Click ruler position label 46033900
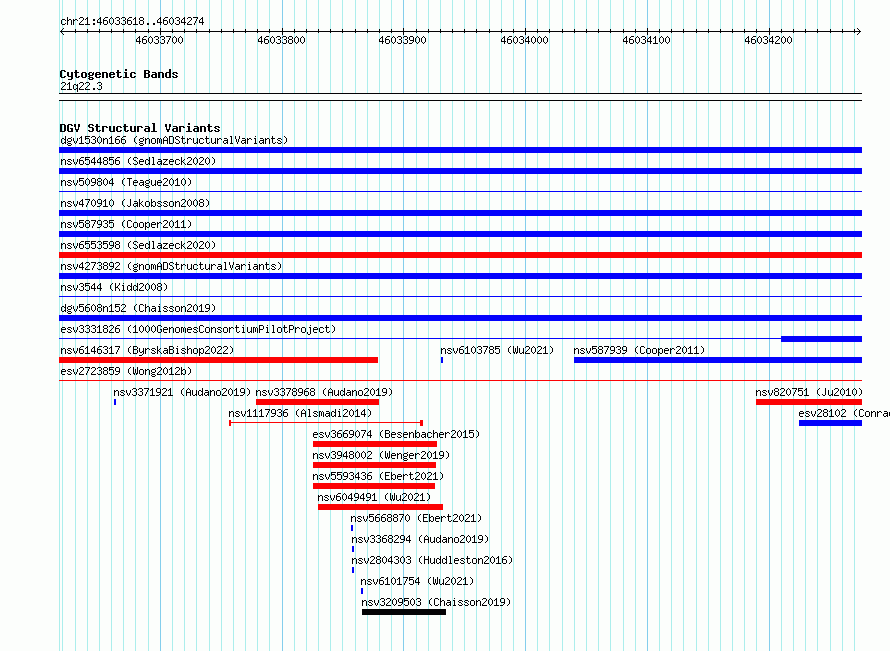890x651 pixels. [402, 40]
